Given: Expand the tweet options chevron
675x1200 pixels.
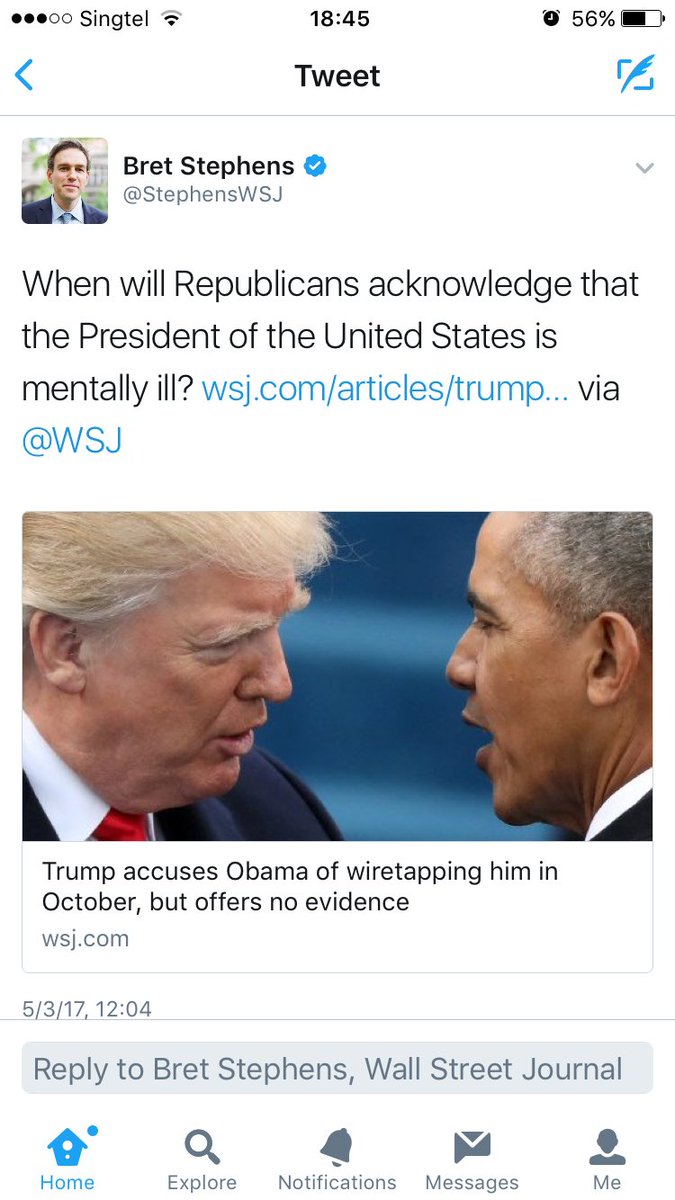Looking at the screenshot, I should [x=645, y=168].
